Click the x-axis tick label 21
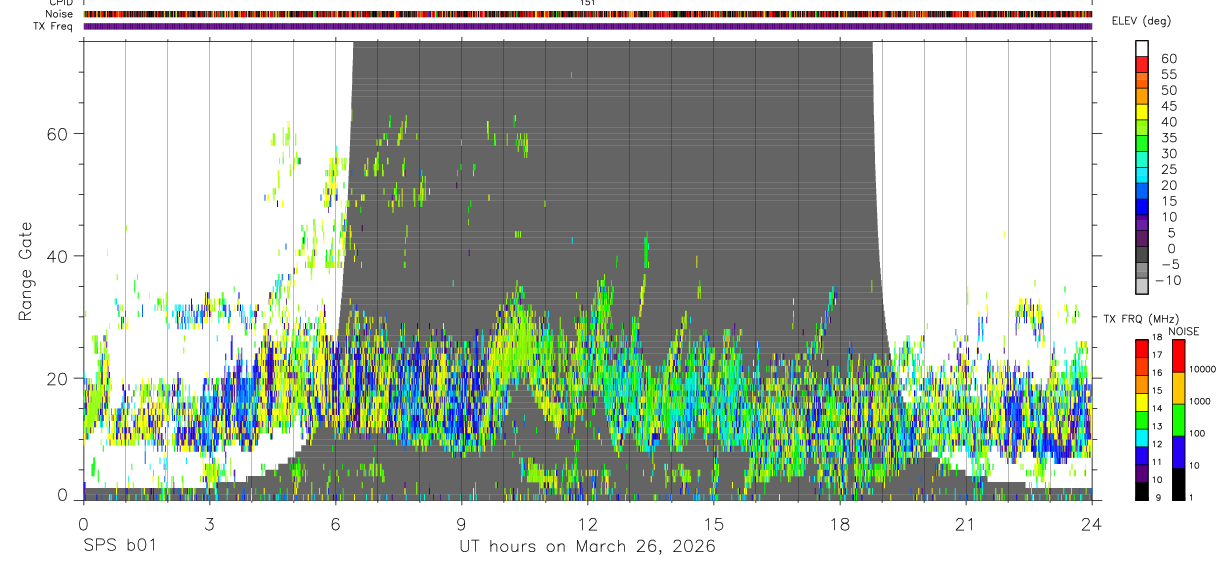1228x567 pixels. pos(965,524)
